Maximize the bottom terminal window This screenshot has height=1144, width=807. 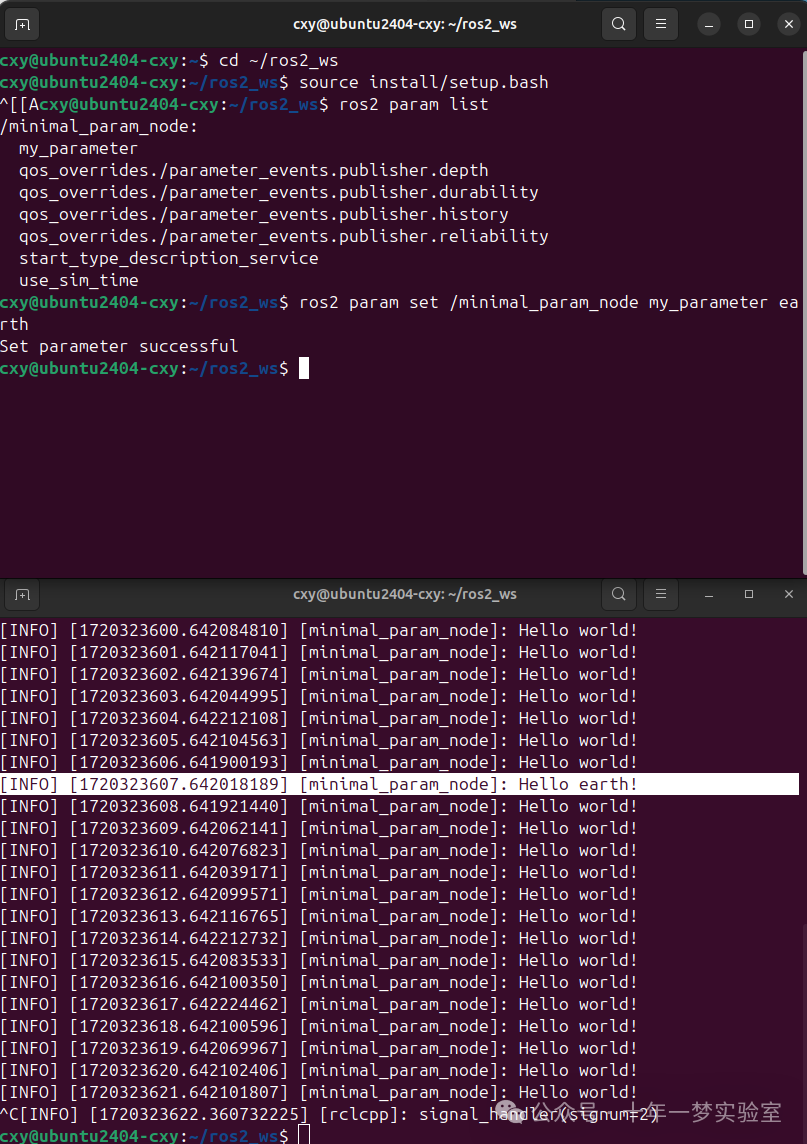tap(749, 595)
